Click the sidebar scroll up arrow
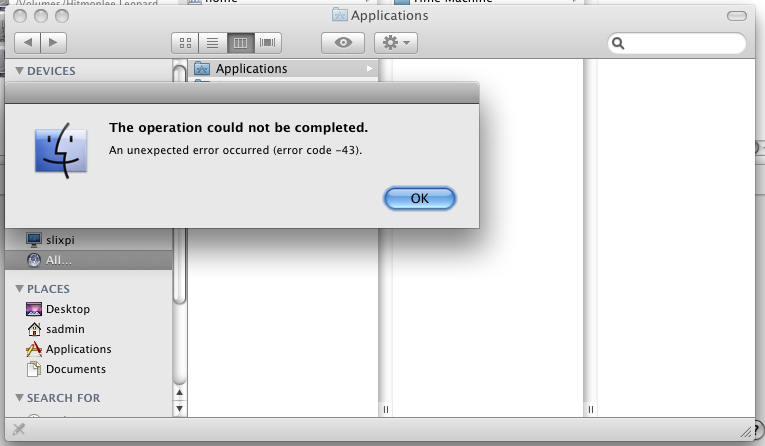 (x=180, y=392)
